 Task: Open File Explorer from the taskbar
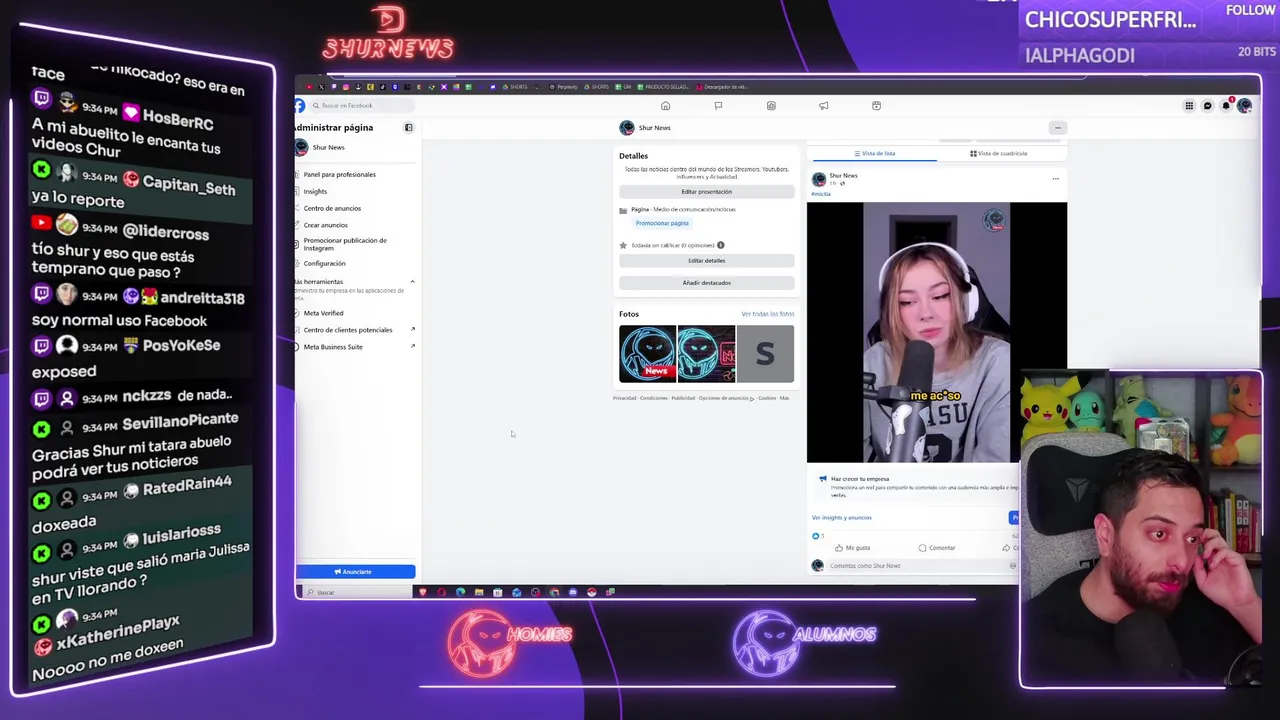coord(479,592)
